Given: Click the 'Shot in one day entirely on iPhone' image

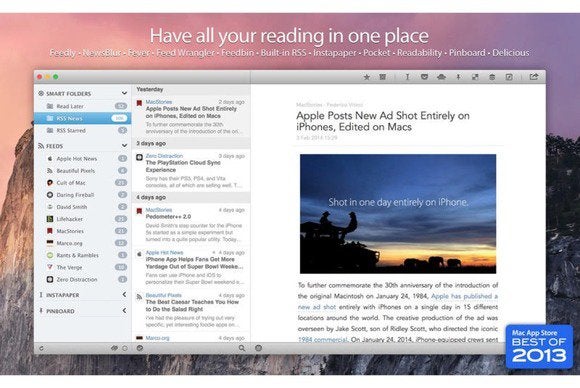Looking at the screenshot, I should pos(398,214).
